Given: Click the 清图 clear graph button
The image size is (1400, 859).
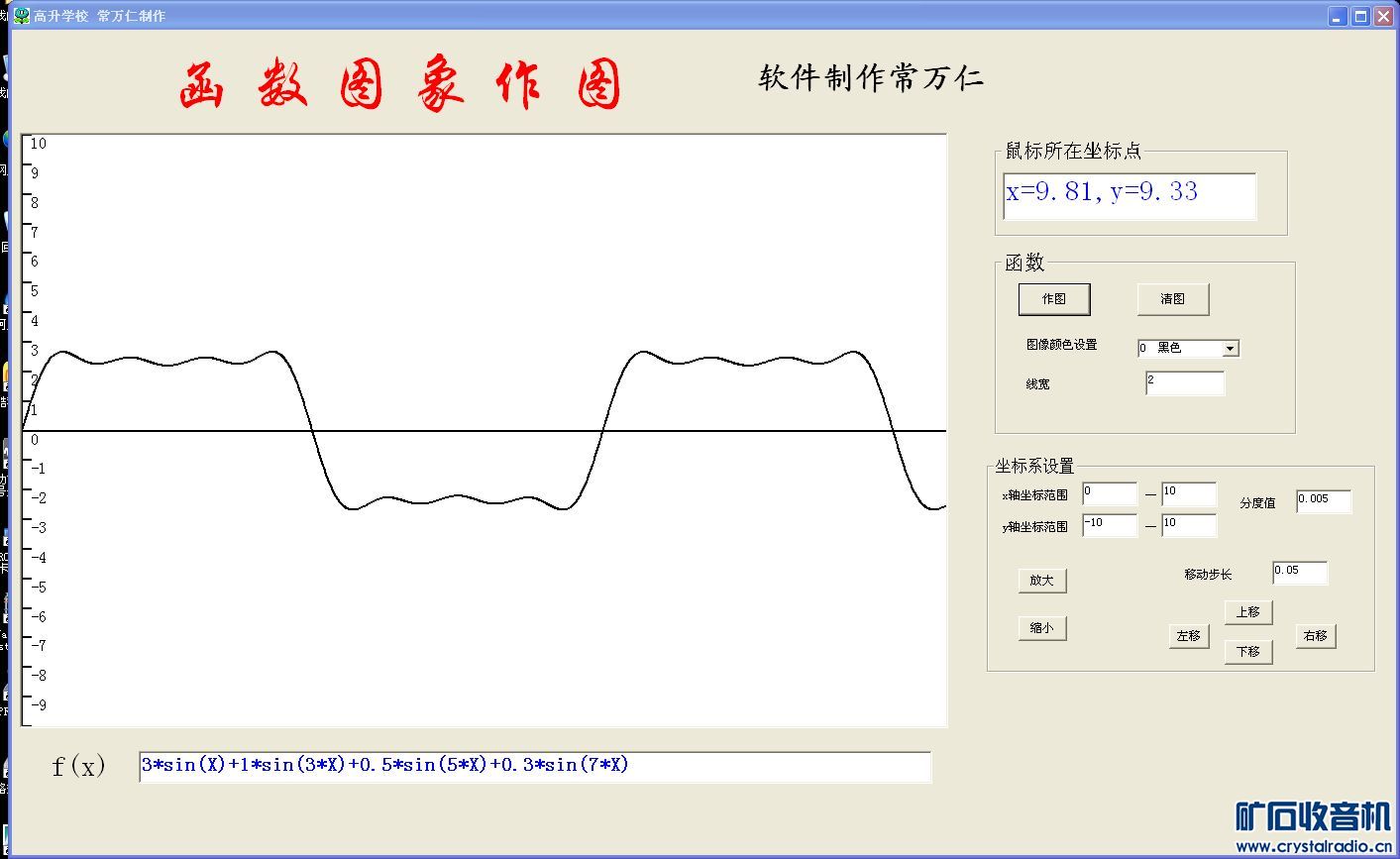Looking at the screenshot, I should (x=1173, y=298).
